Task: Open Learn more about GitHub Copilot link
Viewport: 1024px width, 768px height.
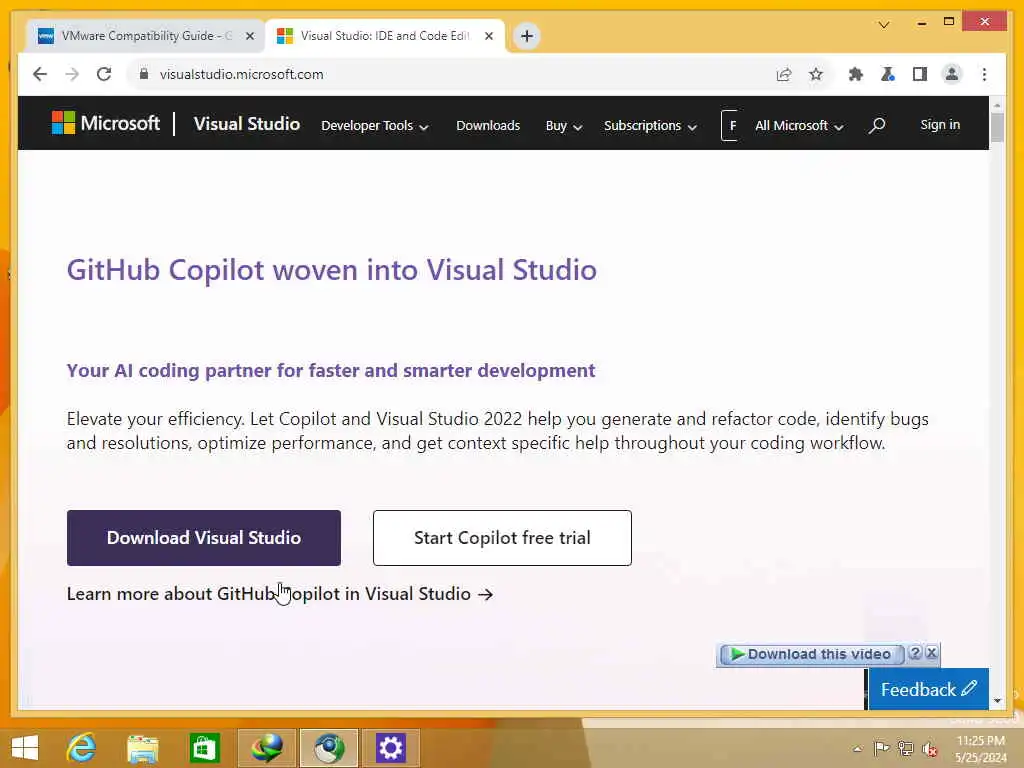Action: click(280, 594)
